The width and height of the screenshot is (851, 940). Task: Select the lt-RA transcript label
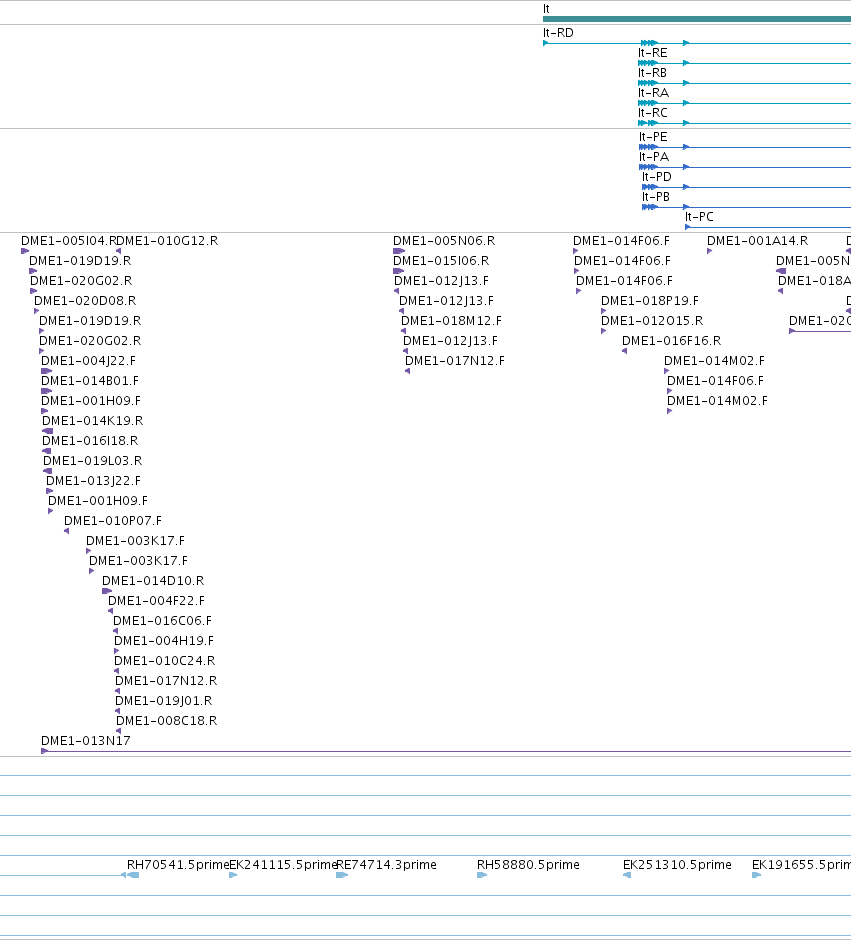coord(653,93)
